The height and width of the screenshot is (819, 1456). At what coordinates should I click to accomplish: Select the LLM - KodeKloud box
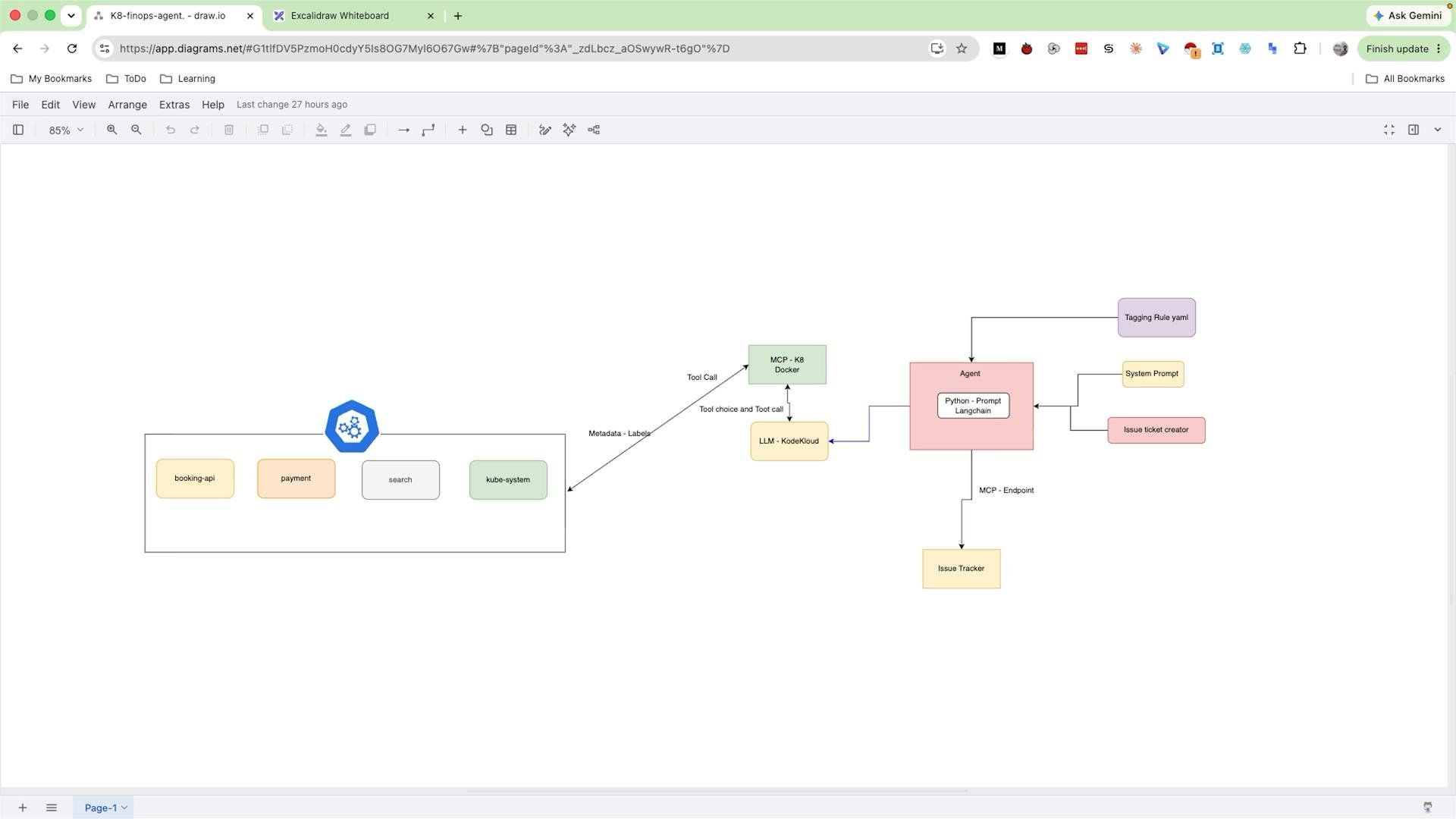coord(789,441)
